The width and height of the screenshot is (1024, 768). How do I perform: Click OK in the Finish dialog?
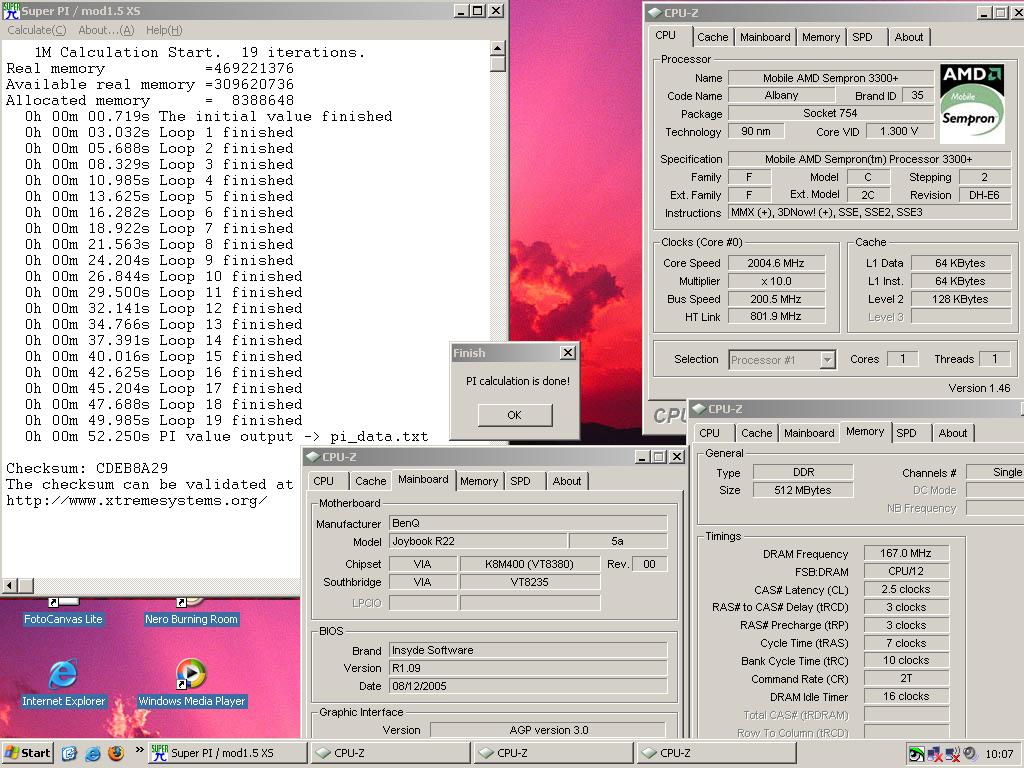point(515,415)
